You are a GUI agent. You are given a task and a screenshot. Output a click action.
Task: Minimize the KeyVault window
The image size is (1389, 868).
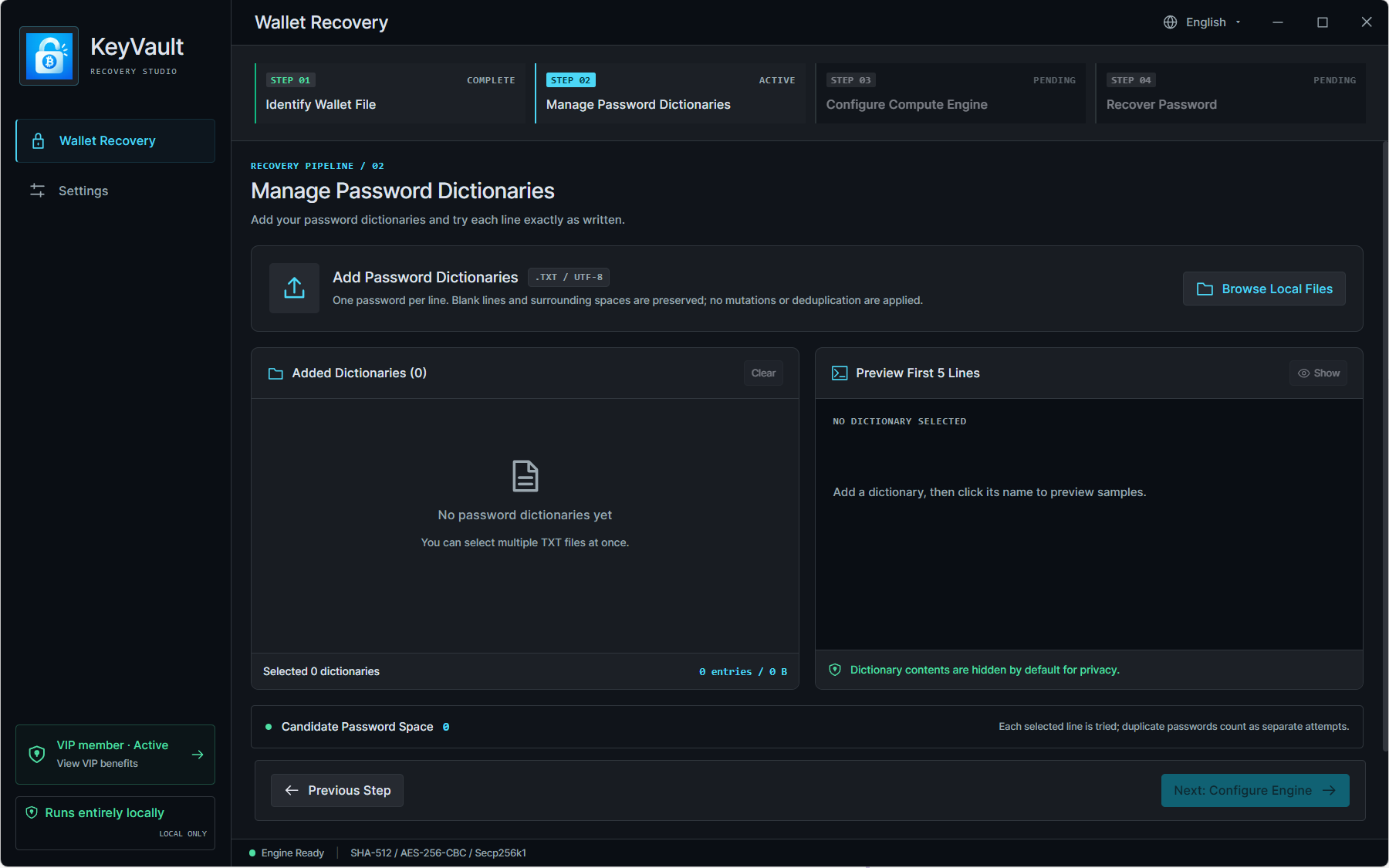[x=1278, y=22]
